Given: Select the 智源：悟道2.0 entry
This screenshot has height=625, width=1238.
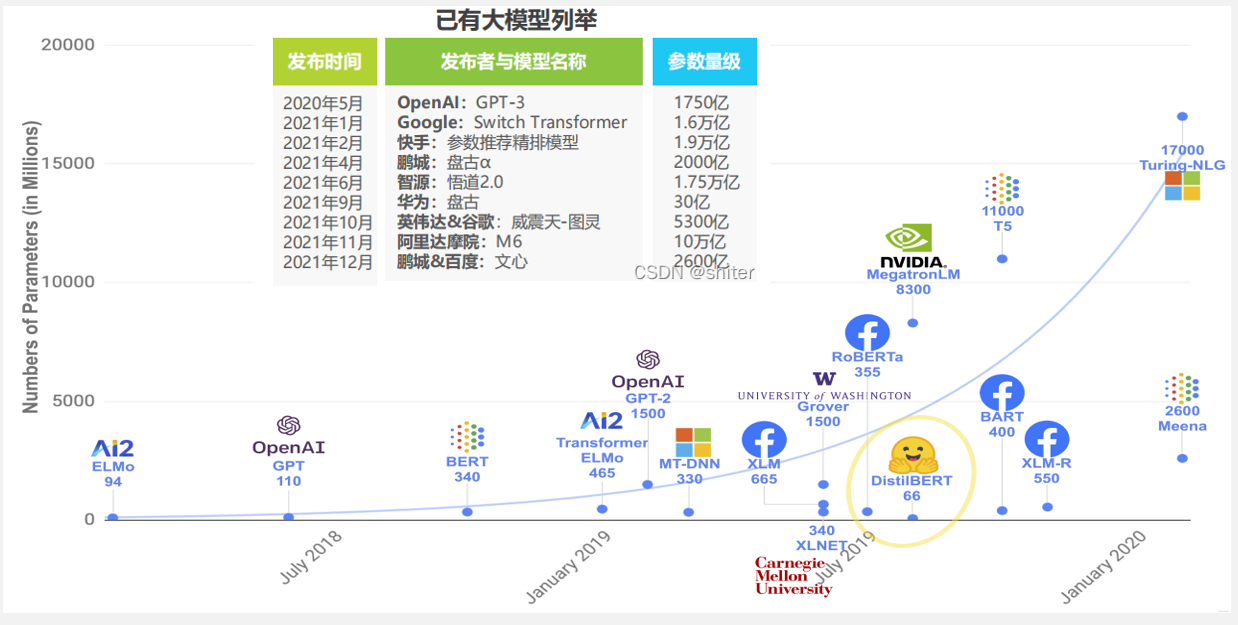Looking at the screenshot, I should click(450, 182).
